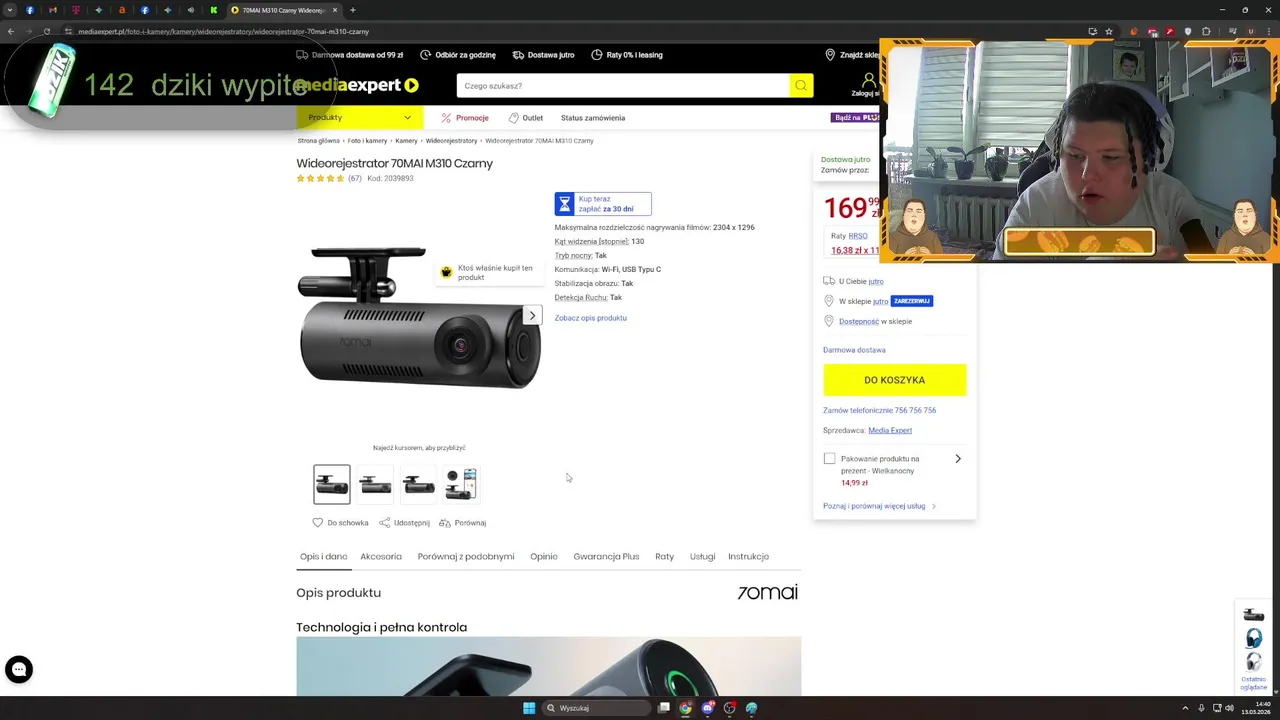Click the Zaloguj się user icon

coord(868,80)
